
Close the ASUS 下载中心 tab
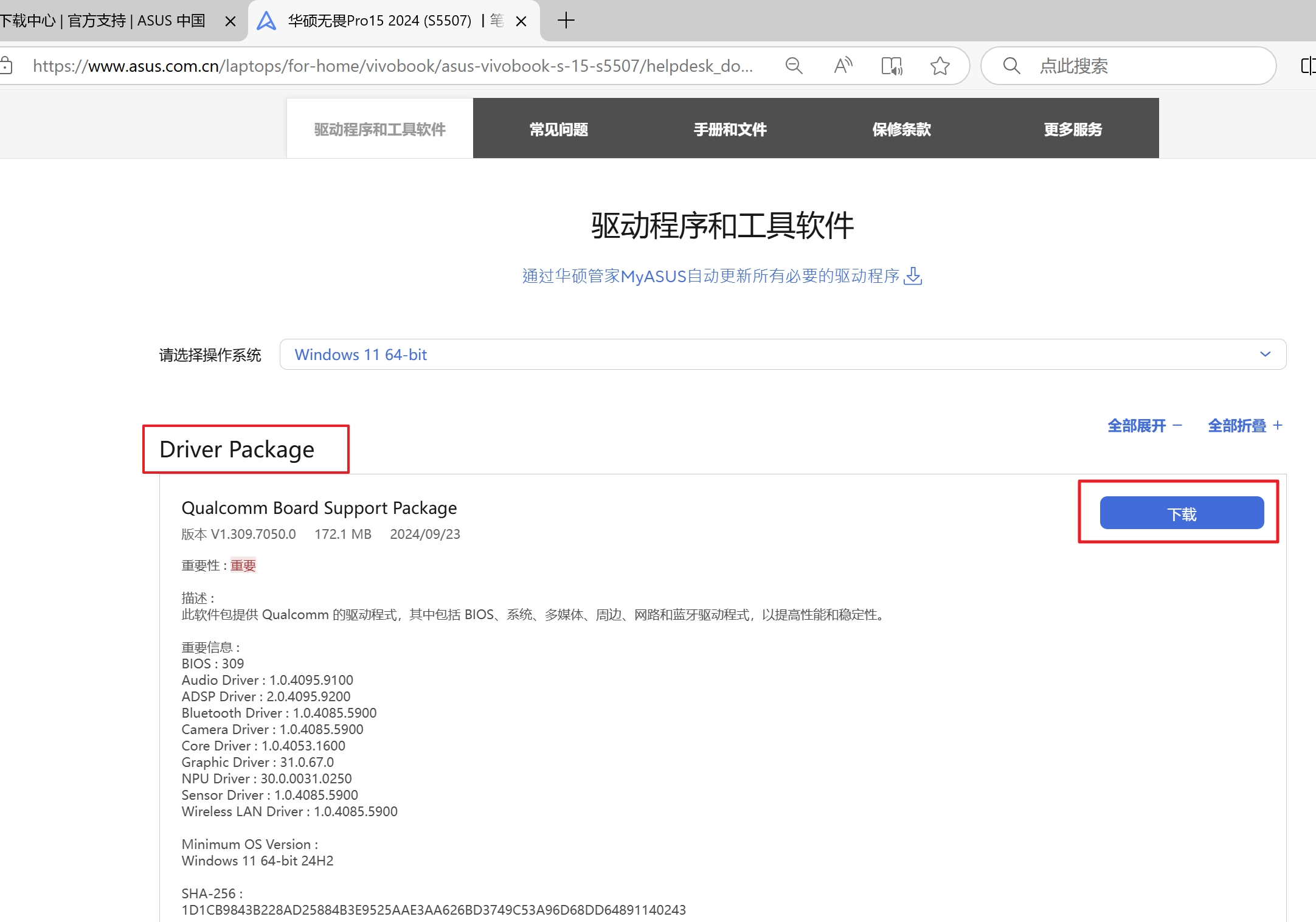[230, 21]
